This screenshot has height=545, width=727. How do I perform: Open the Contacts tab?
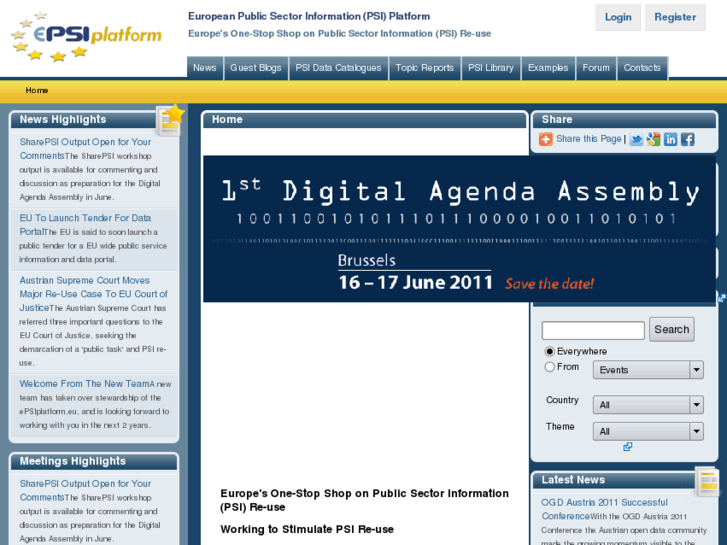point(642,68)
